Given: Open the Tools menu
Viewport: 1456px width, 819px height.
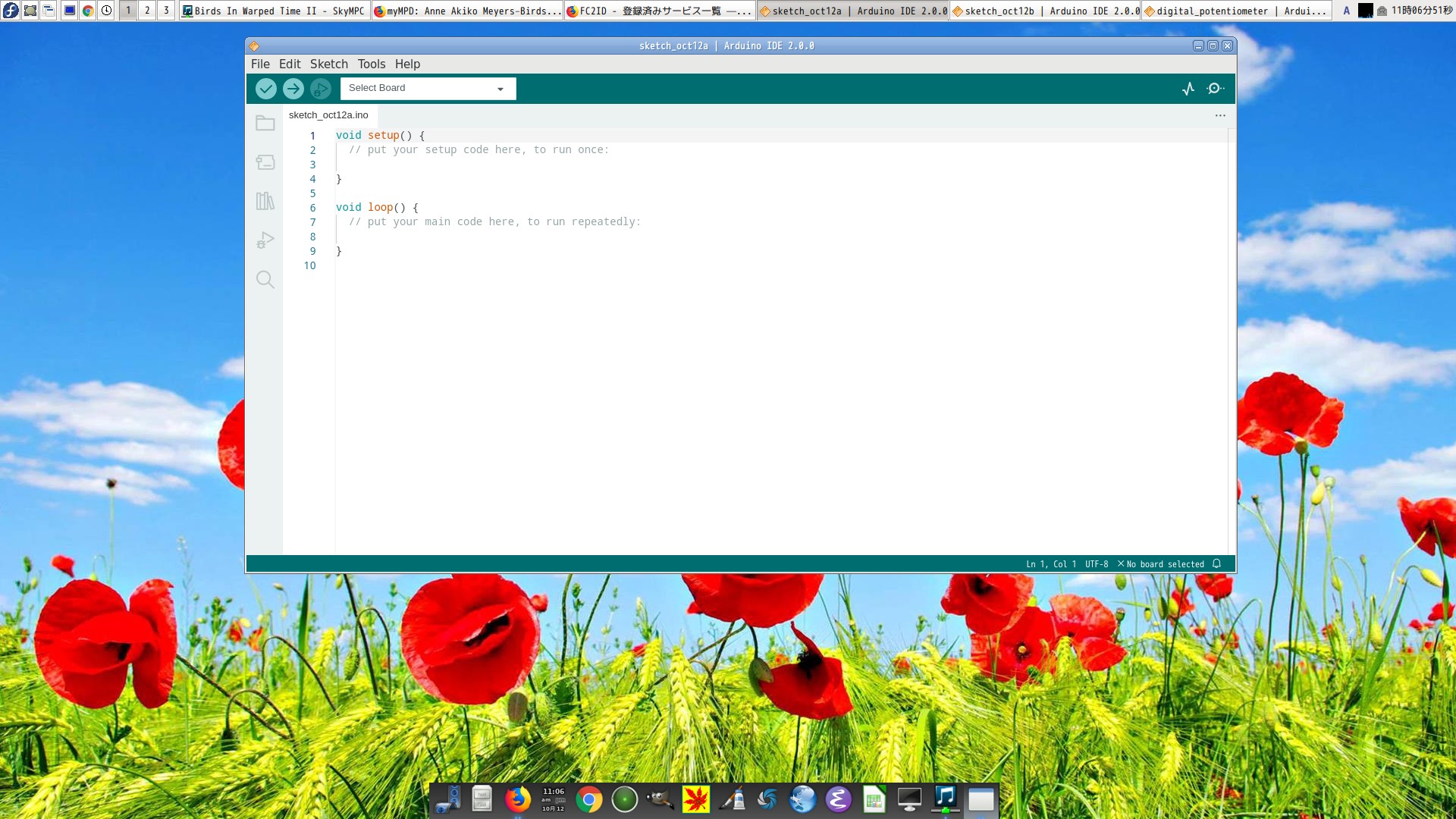Looking at the screenshot, I should (371, 64).
